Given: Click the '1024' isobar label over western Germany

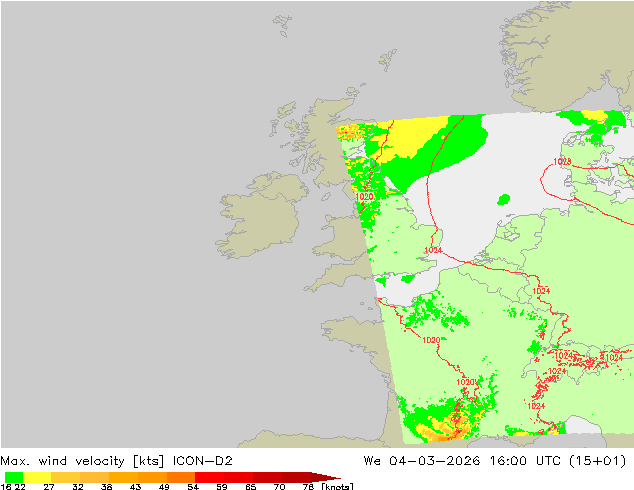Looking at the screenshot, I should click(541, 291).
